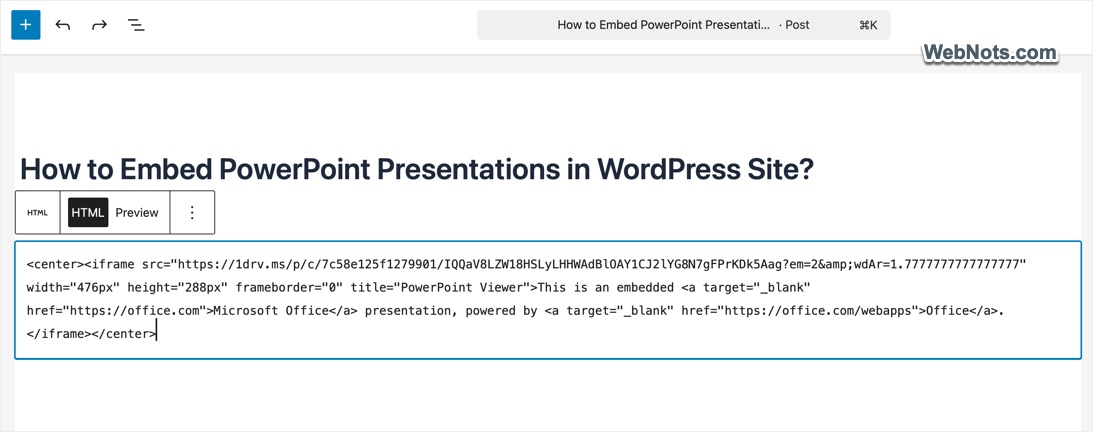Open the document overview list view

[136, 25]
